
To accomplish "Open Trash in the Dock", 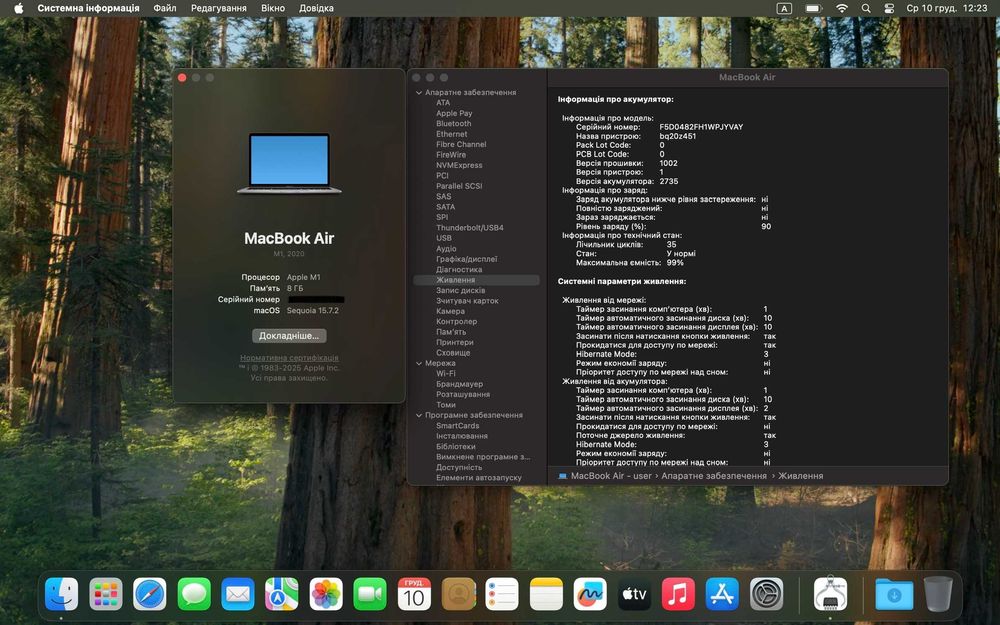I will [938, 594].
